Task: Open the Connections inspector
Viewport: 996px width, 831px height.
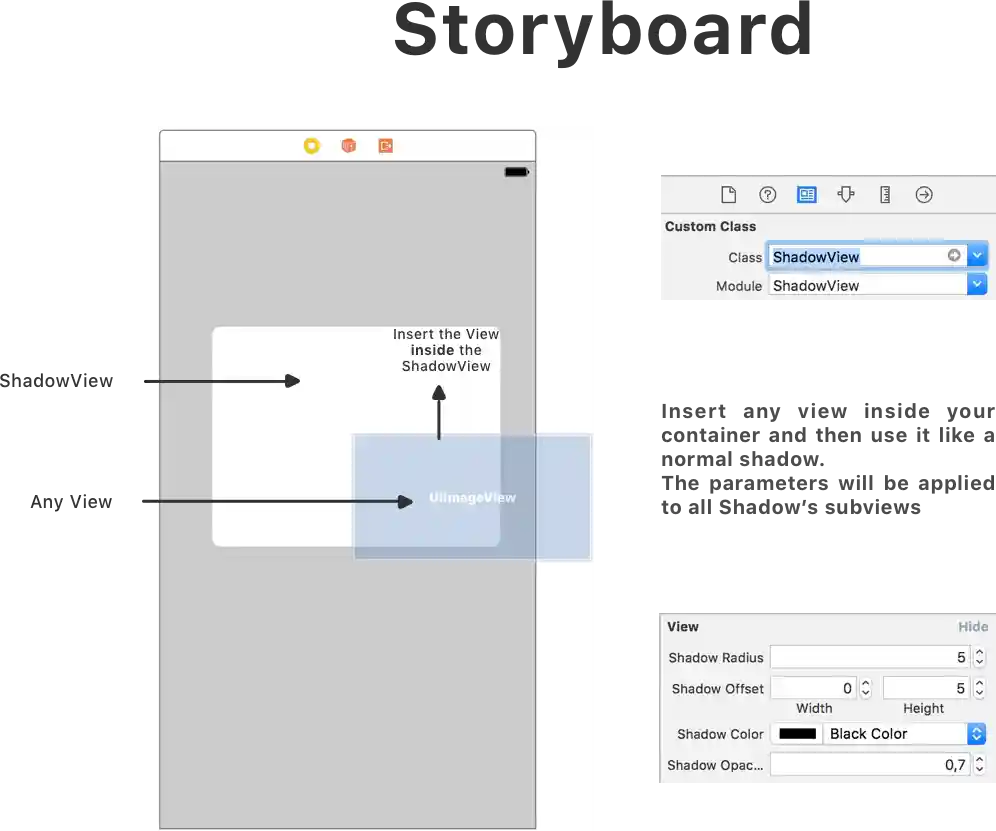Action: pyautogui.click(x=924, y=194)
